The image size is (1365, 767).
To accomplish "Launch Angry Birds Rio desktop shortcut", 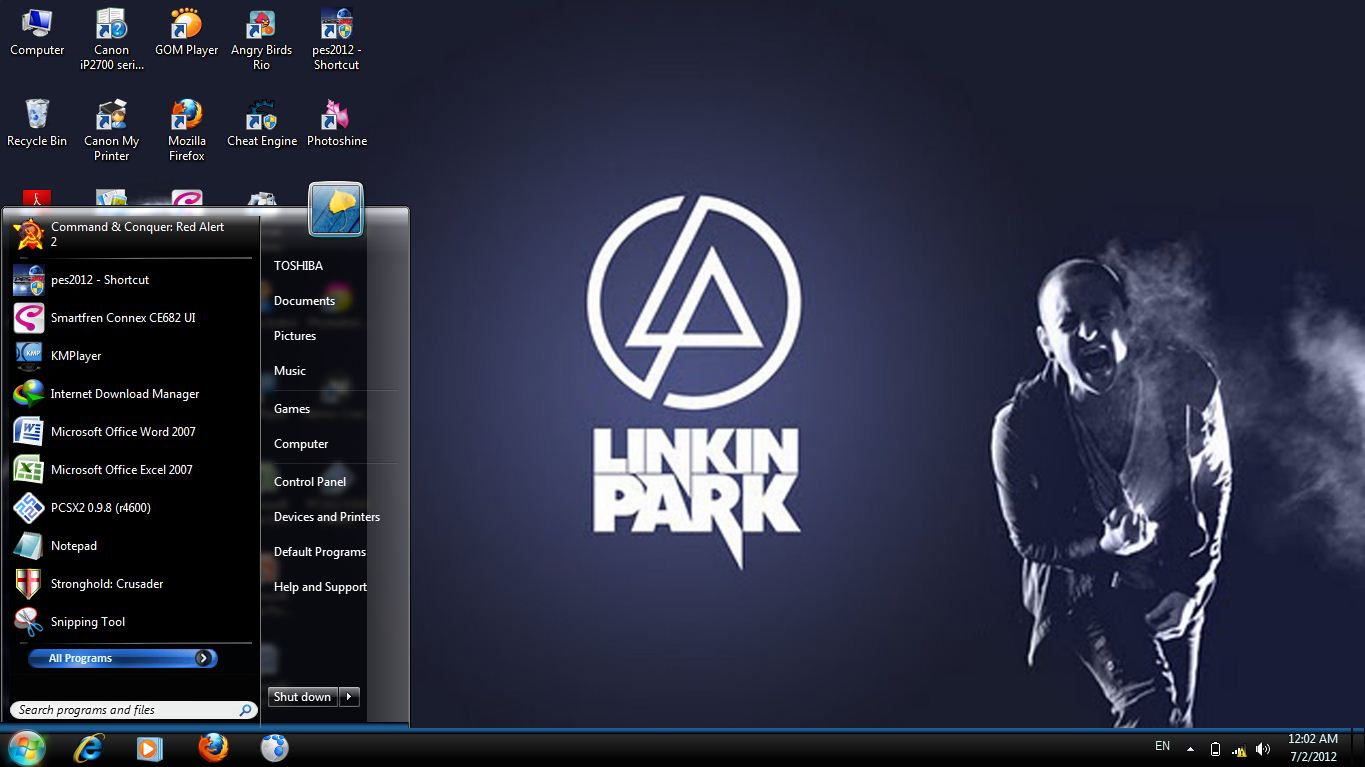I will (x=261, y=39).
